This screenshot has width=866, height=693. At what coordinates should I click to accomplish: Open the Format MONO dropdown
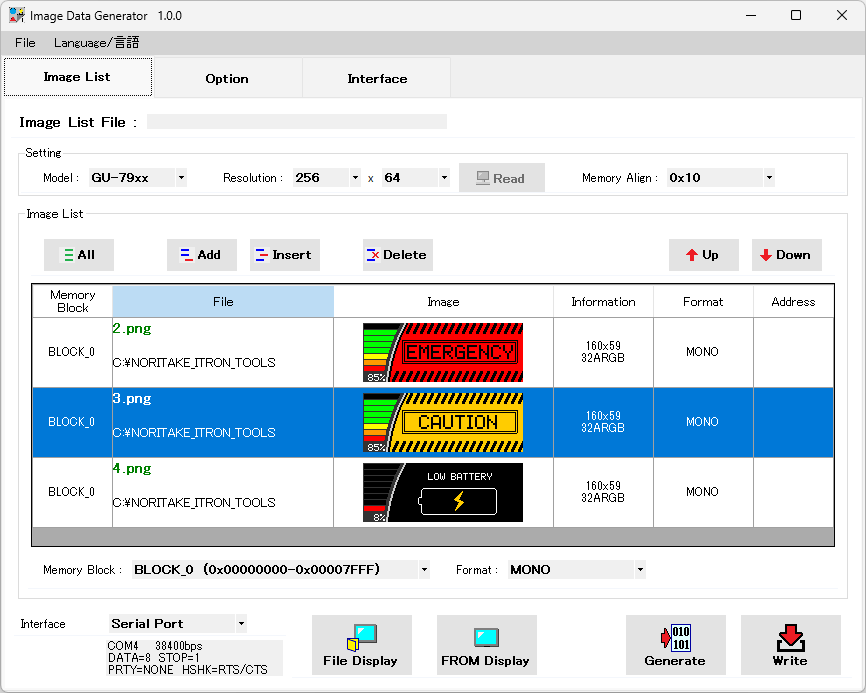639,570
